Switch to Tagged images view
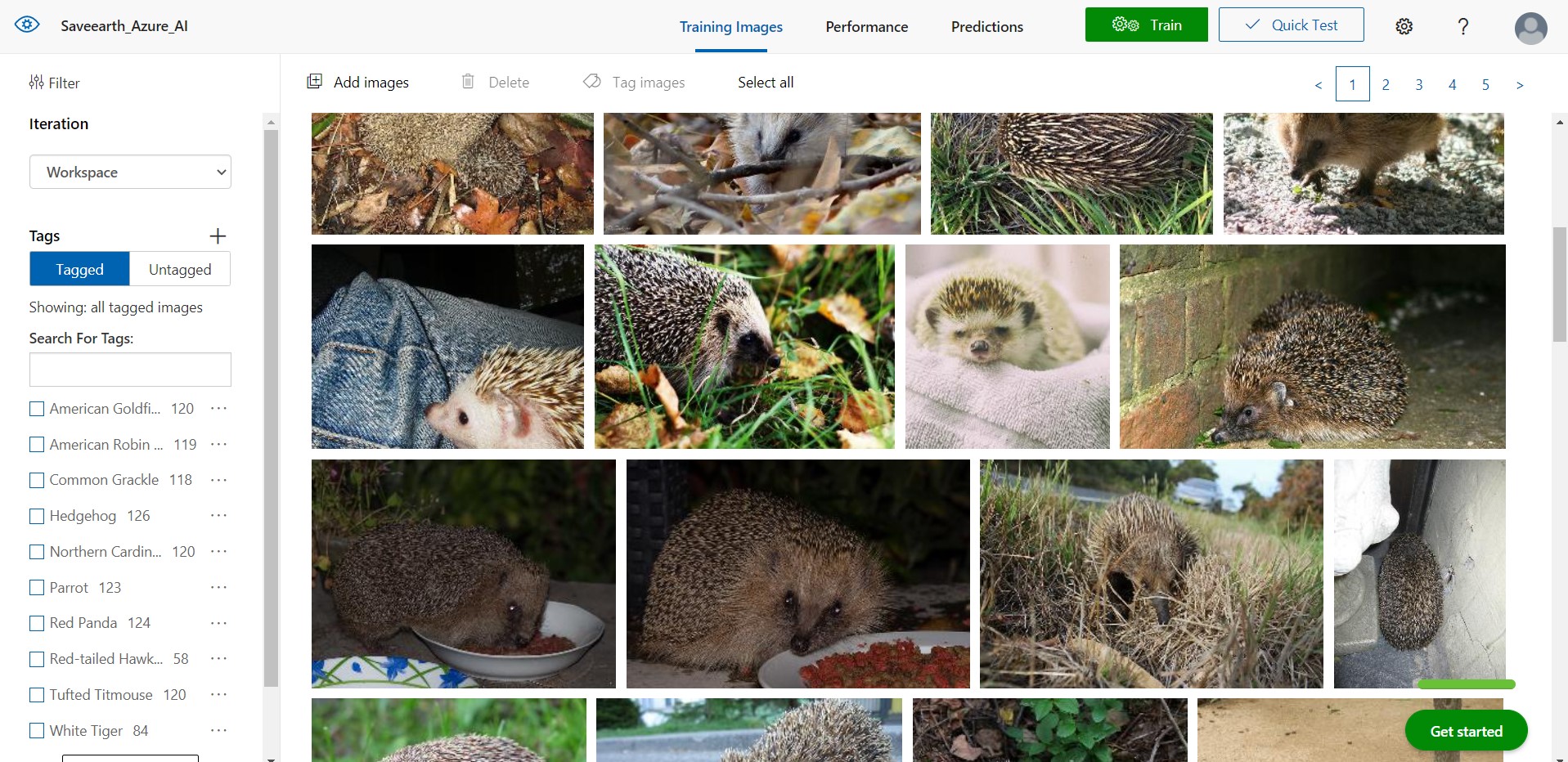The width and height of the screenshot is (1568, 762). (79, 269)
